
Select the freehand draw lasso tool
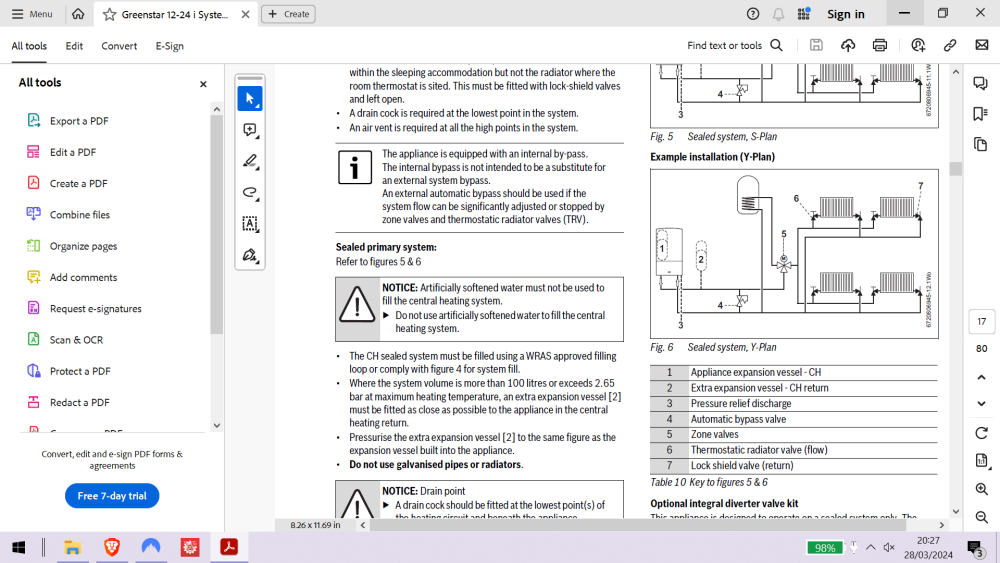[x=249, y=192]
